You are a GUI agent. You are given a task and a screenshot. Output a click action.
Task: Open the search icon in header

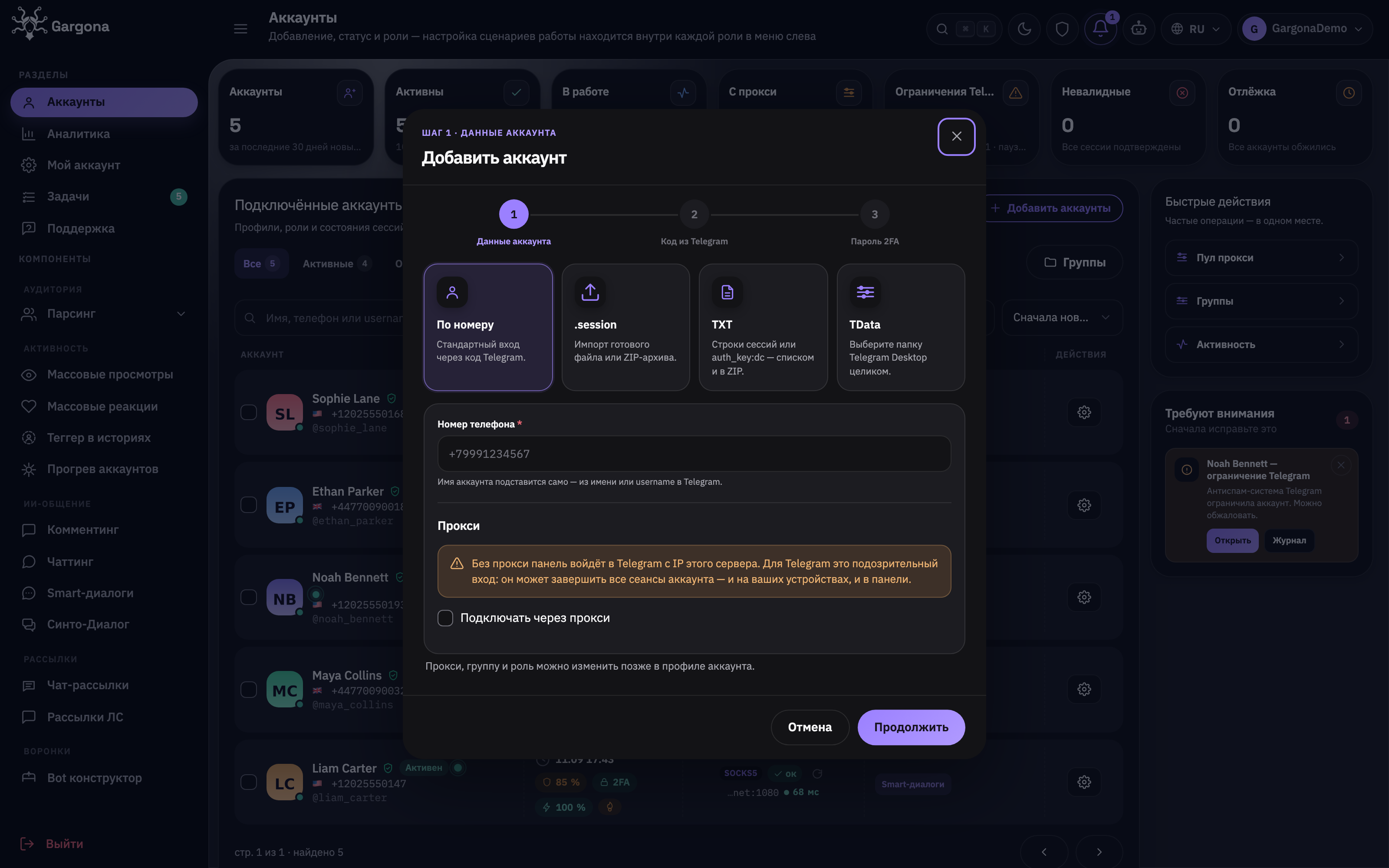click(942, 29)
